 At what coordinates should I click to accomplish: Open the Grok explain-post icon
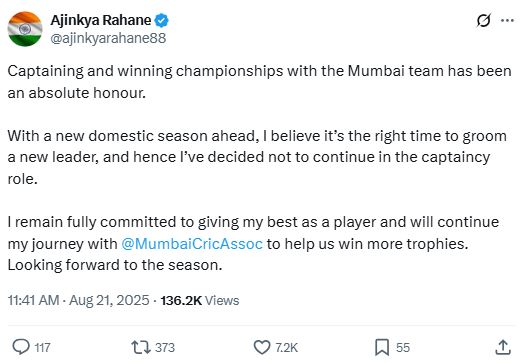tap(483, 21)
